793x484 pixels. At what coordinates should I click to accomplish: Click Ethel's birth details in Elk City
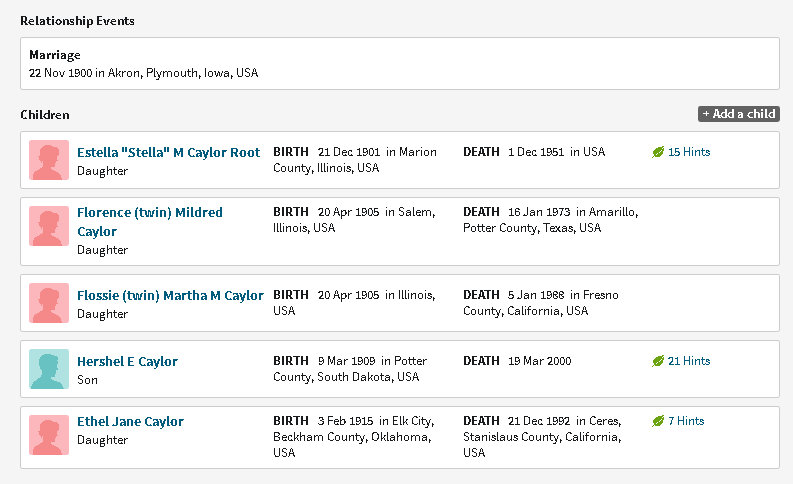(x=354, y=436)
